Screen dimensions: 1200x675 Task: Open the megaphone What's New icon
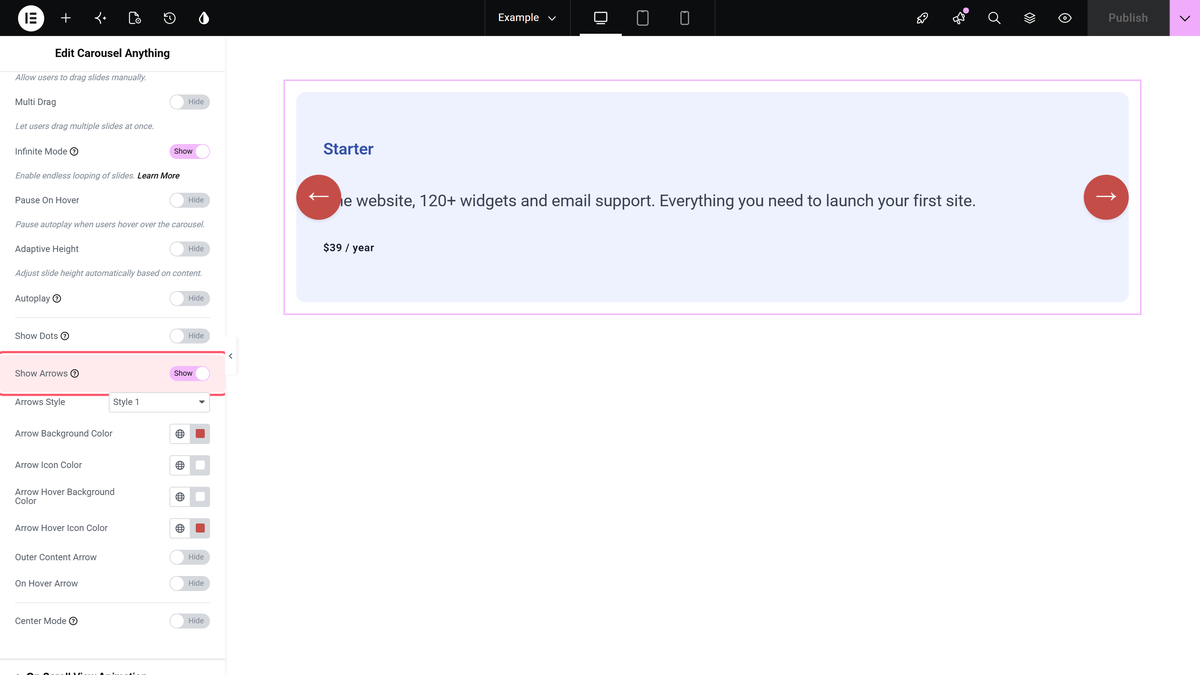pyautogui.click(x=959, y=18)
